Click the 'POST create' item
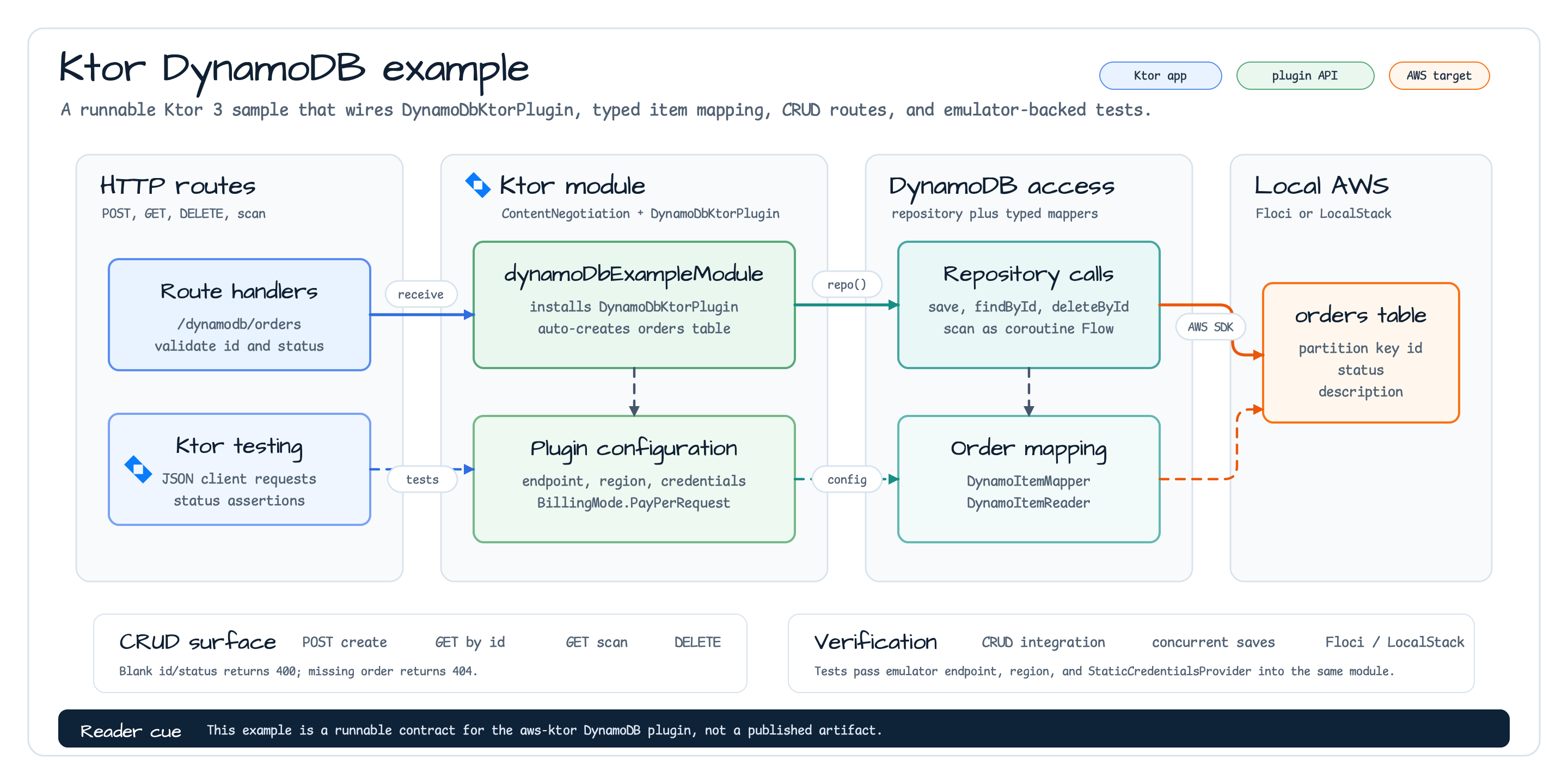This screenshot has height=784, width=1568. click(x=345, y=642)
